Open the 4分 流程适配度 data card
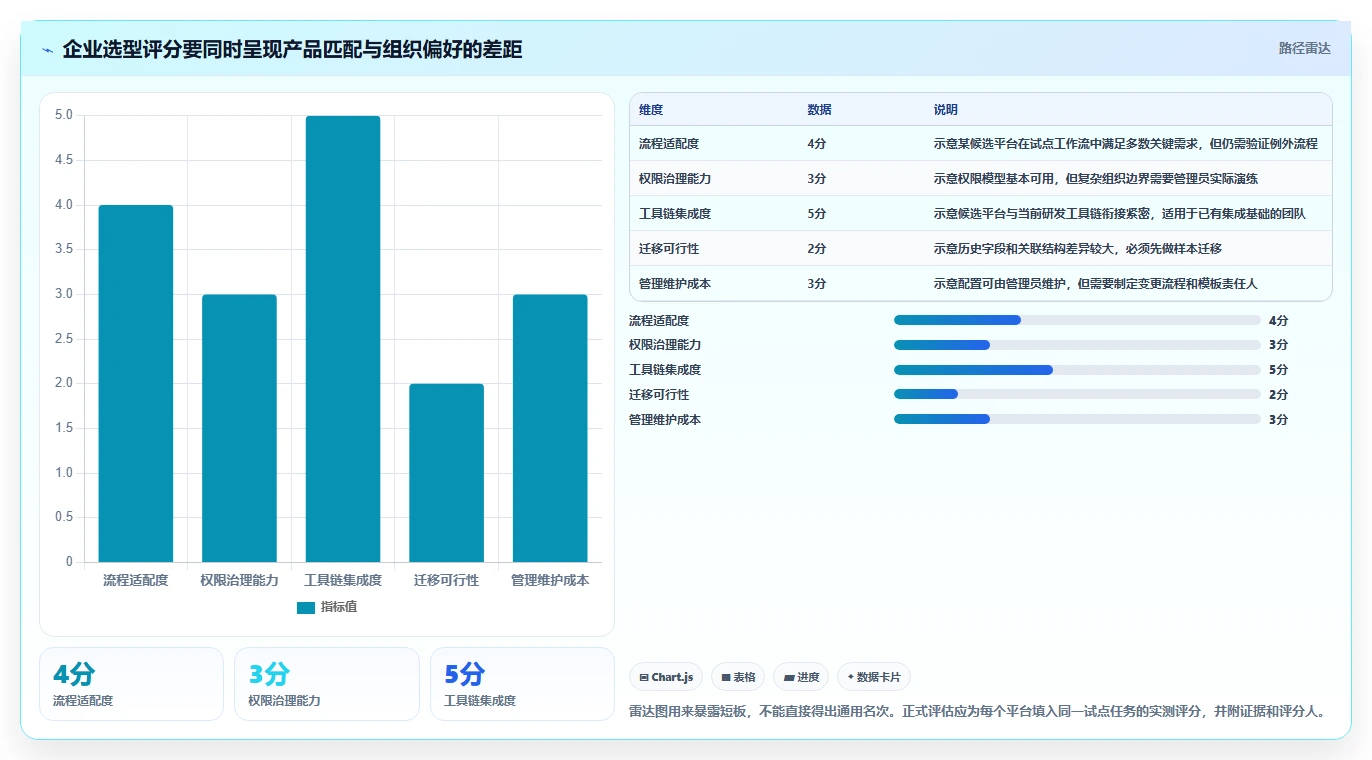This screenshot has height=760, width=1372. click(131, 684)
